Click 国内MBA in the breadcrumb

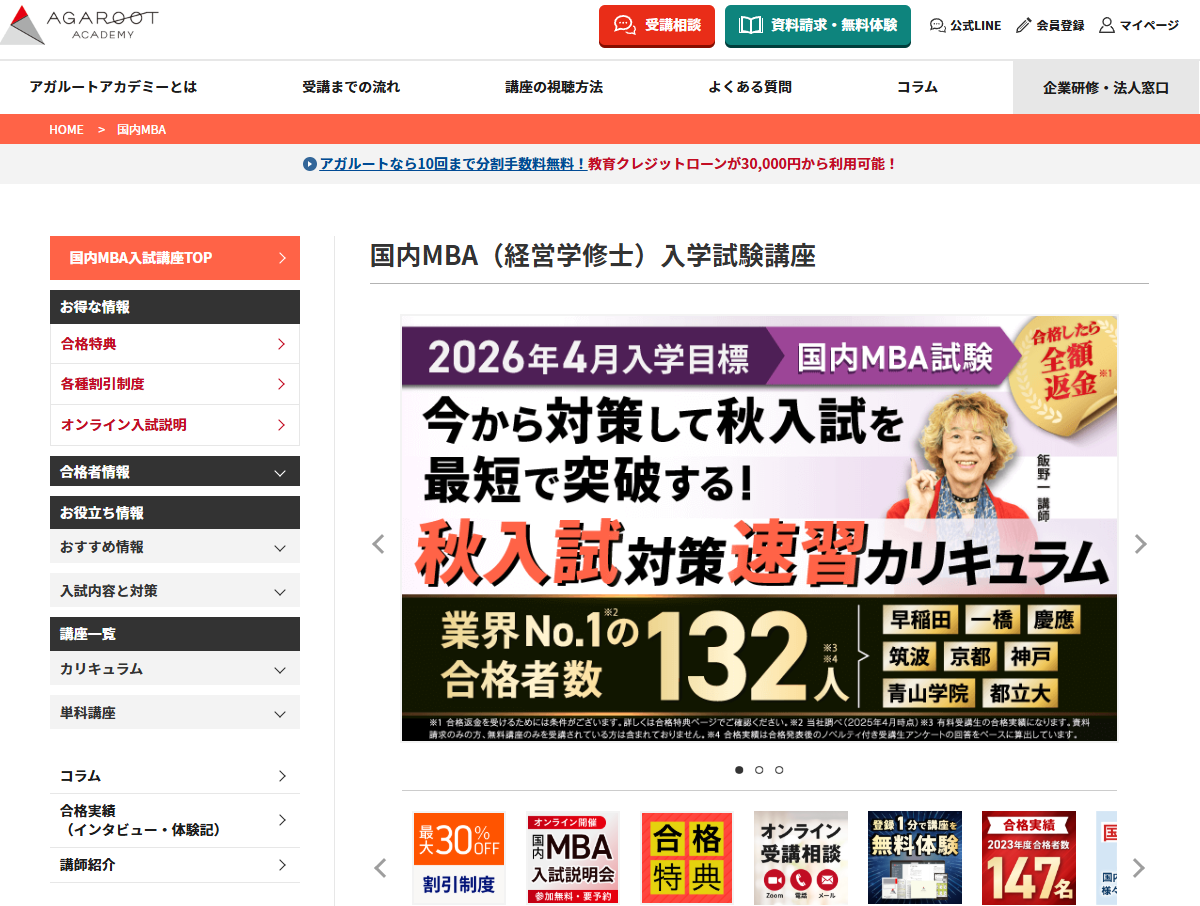(141, 130)
